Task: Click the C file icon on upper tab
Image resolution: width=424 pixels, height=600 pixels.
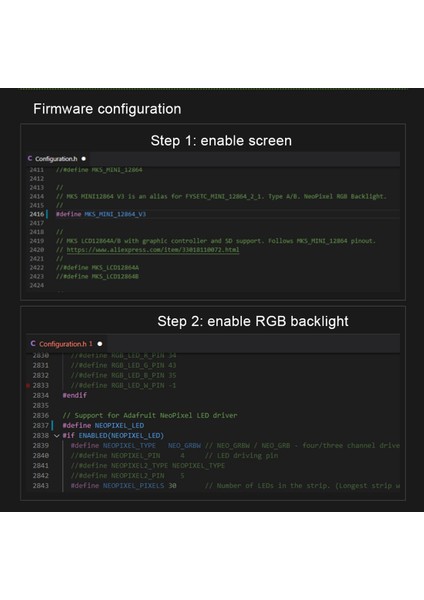Action: 30,158
